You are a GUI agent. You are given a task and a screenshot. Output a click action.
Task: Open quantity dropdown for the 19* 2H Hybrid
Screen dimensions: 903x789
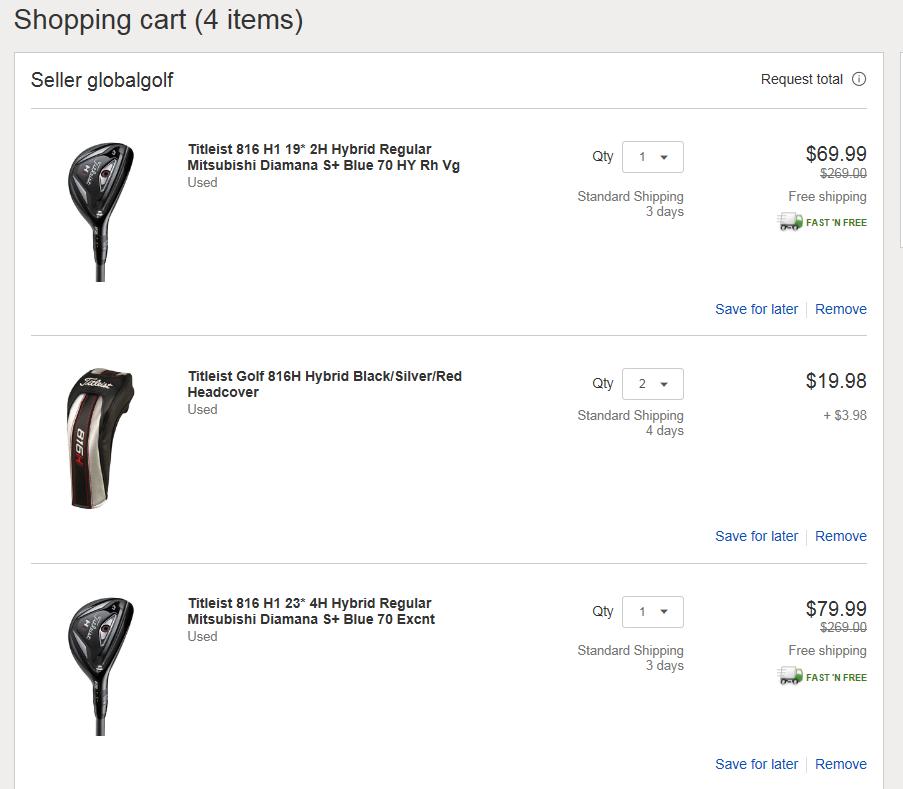coord(653,157)
